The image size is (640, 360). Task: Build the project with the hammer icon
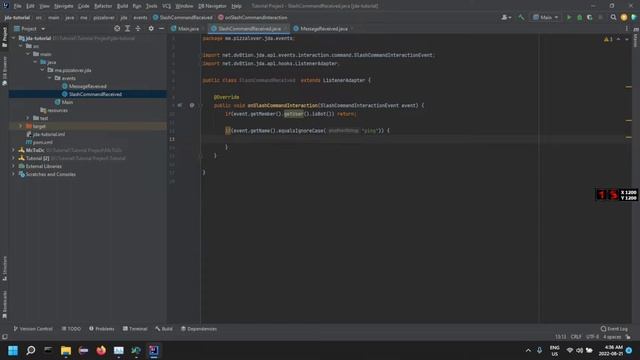click(x=521, y=18)
